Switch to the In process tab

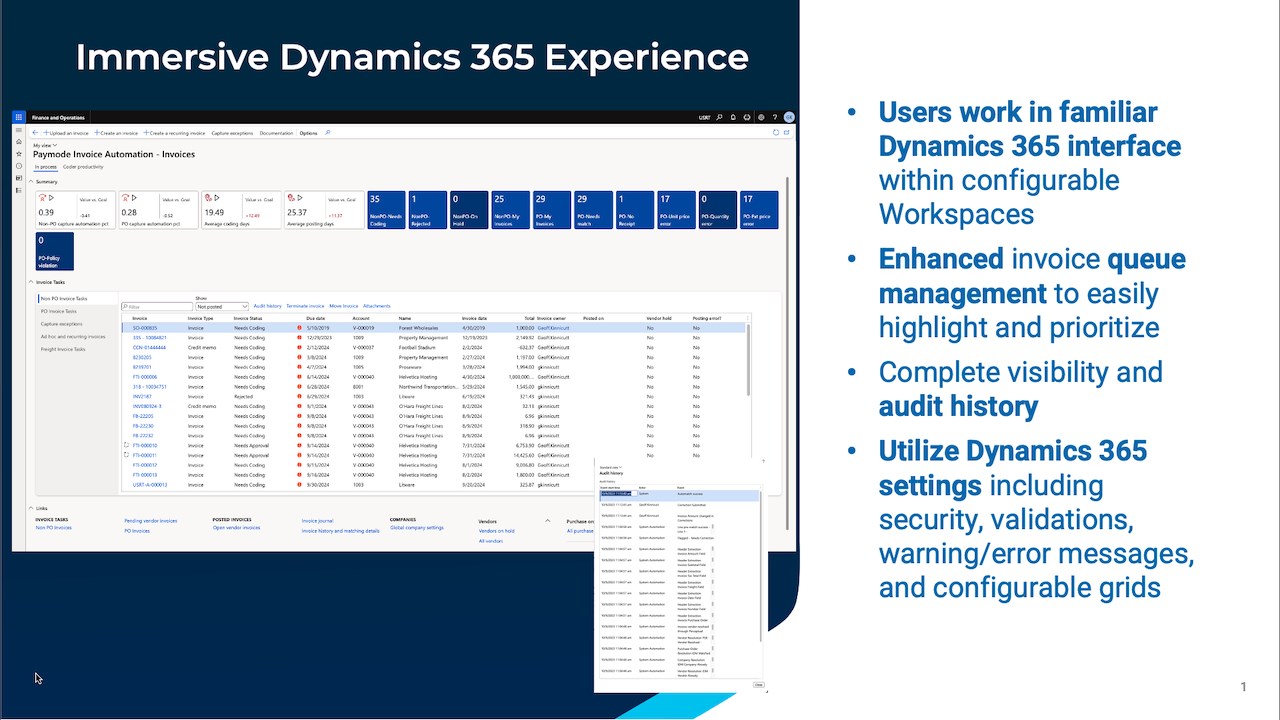(45, 167)
